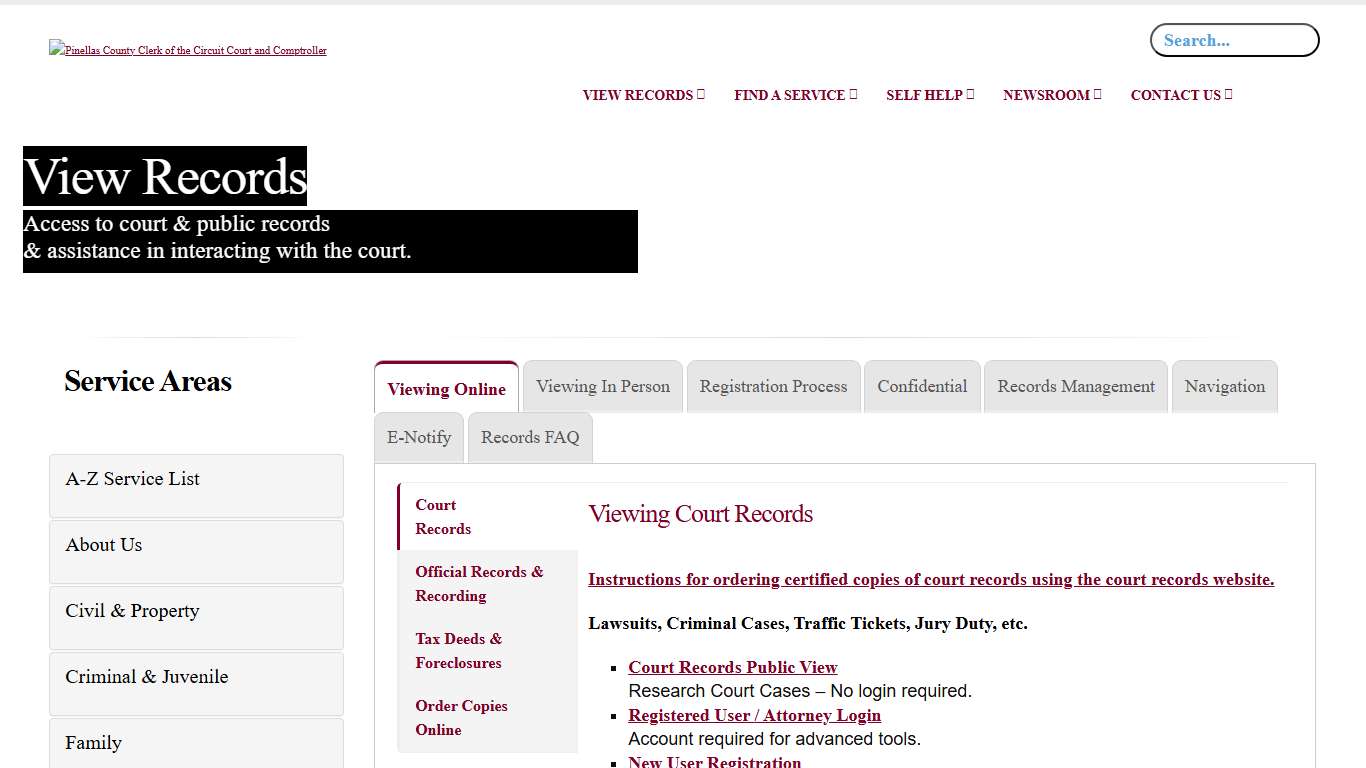Image resolution: width=1366 pixels, height=768 pixels.
Task: Expand the View Records menu
Action: point(643,95)
